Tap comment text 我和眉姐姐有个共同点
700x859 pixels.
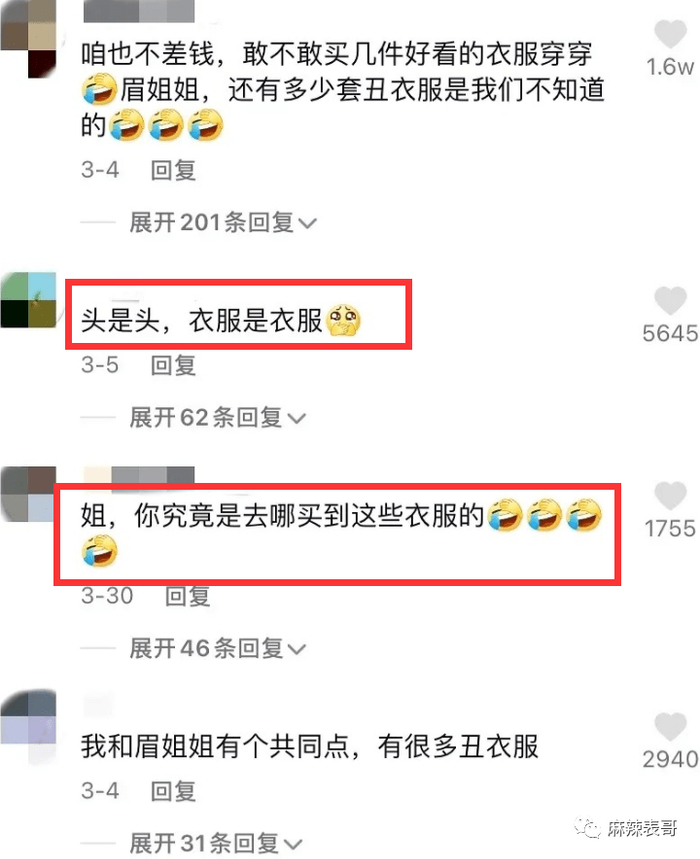point(216,746)
